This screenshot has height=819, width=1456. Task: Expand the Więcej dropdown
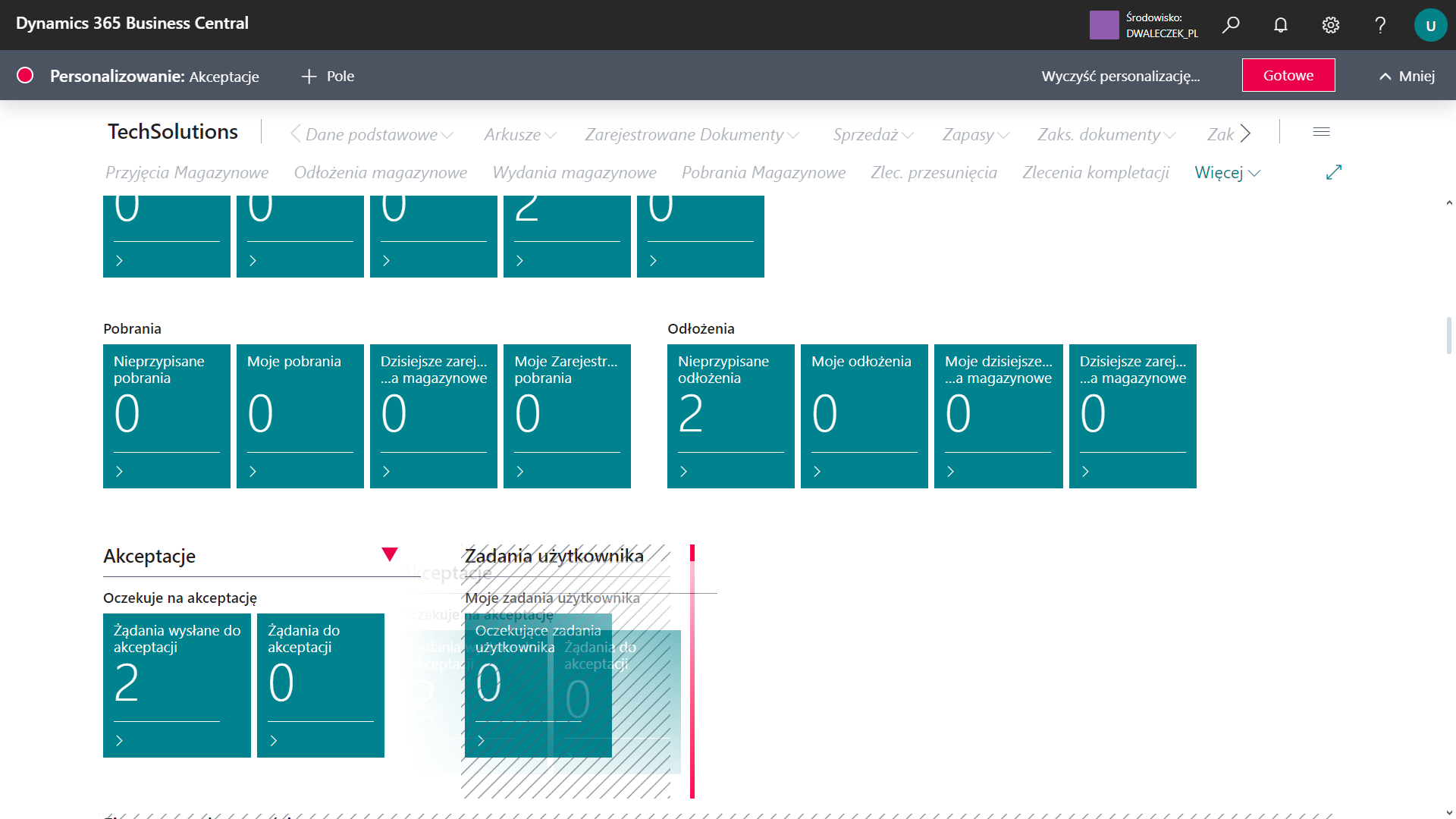click(1227, 173)
